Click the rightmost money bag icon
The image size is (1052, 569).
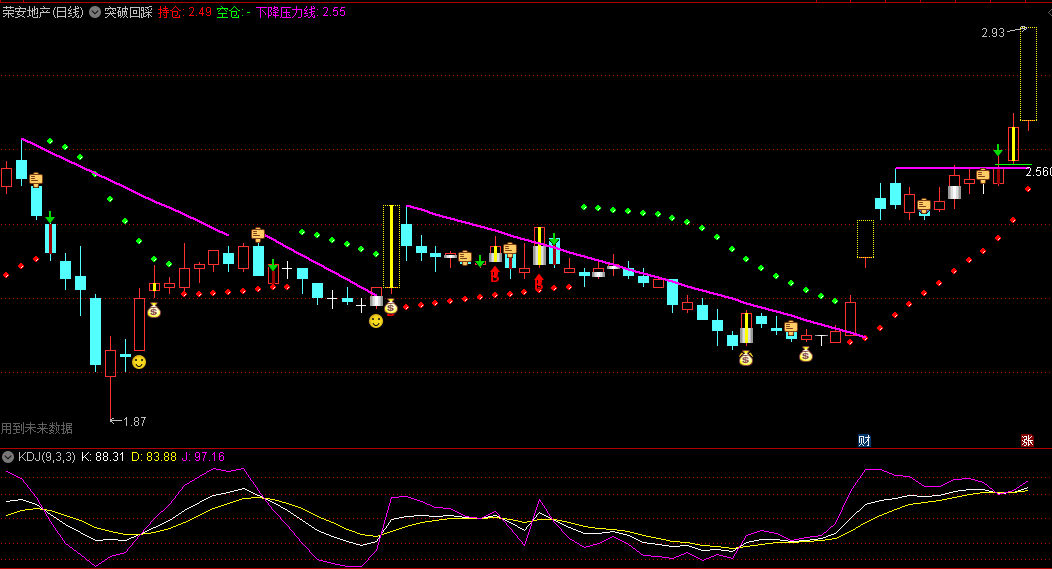point(806,353)
